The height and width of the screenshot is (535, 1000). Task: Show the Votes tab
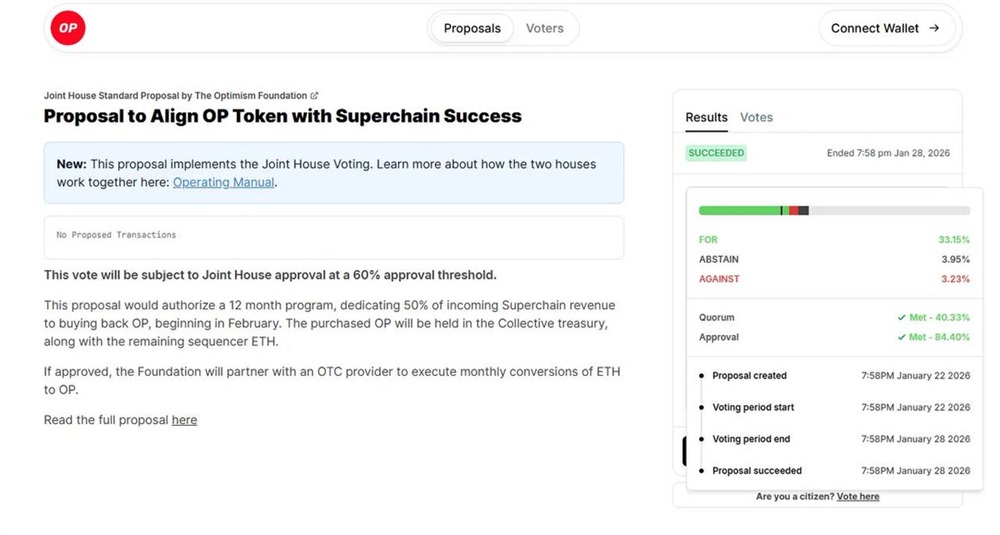click(756, 117)
